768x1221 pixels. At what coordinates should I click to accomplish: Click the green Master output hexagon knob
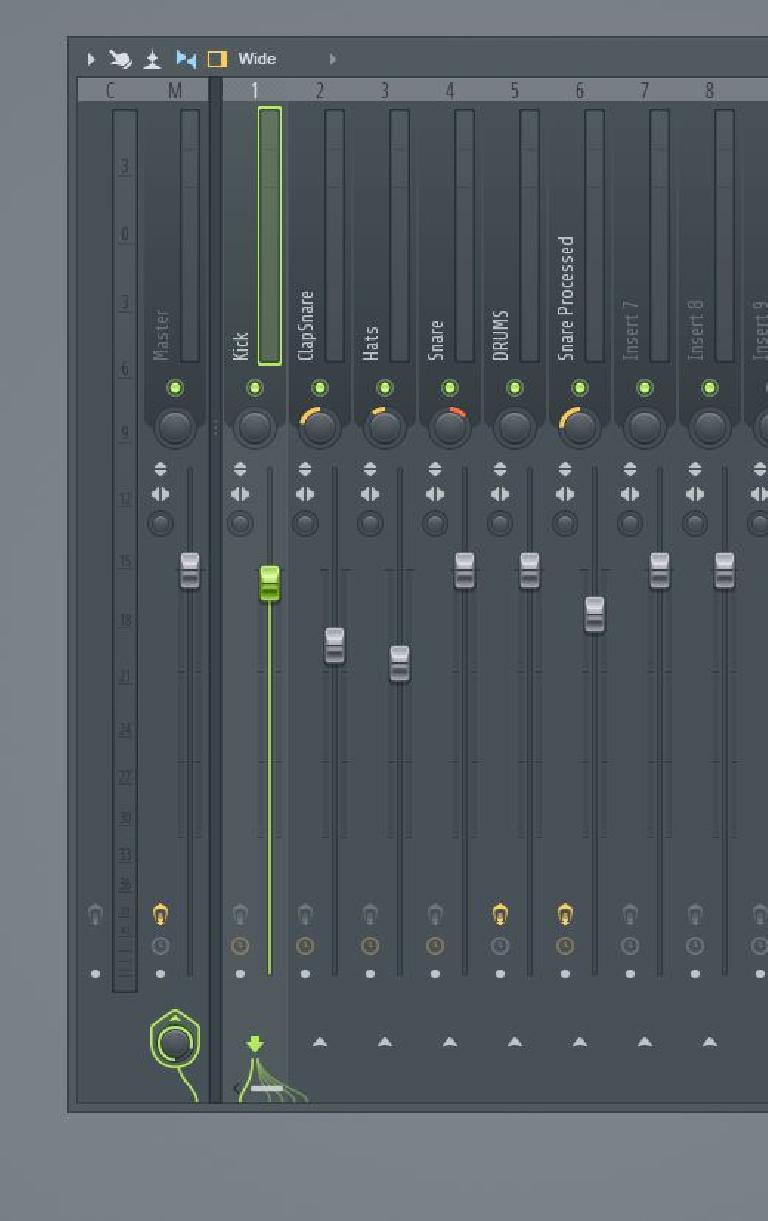tap(175, 1041)
